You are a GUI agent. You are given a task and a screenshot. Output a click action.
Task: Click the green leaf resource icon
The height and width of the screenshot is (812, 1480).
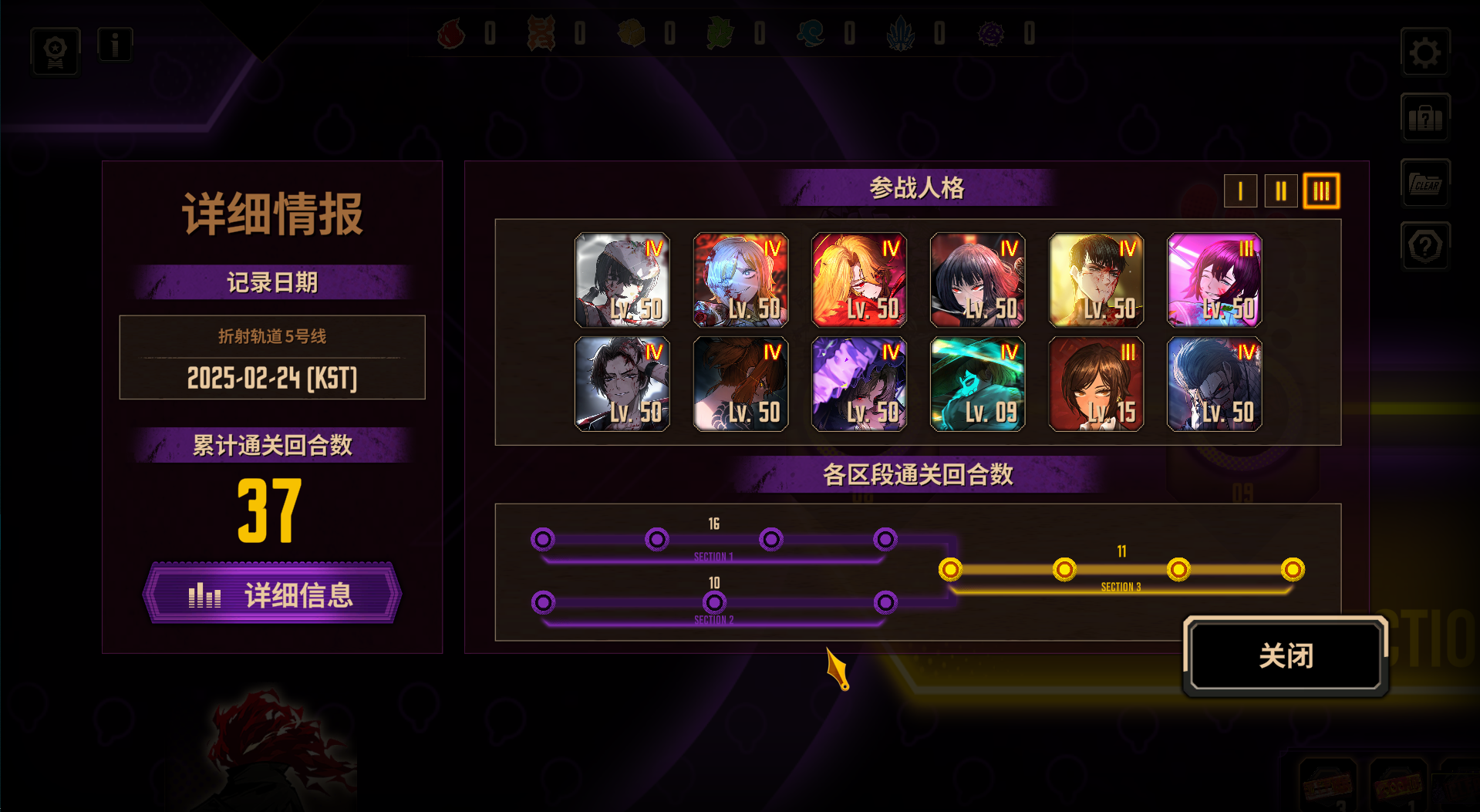click(x=720, y=34)
